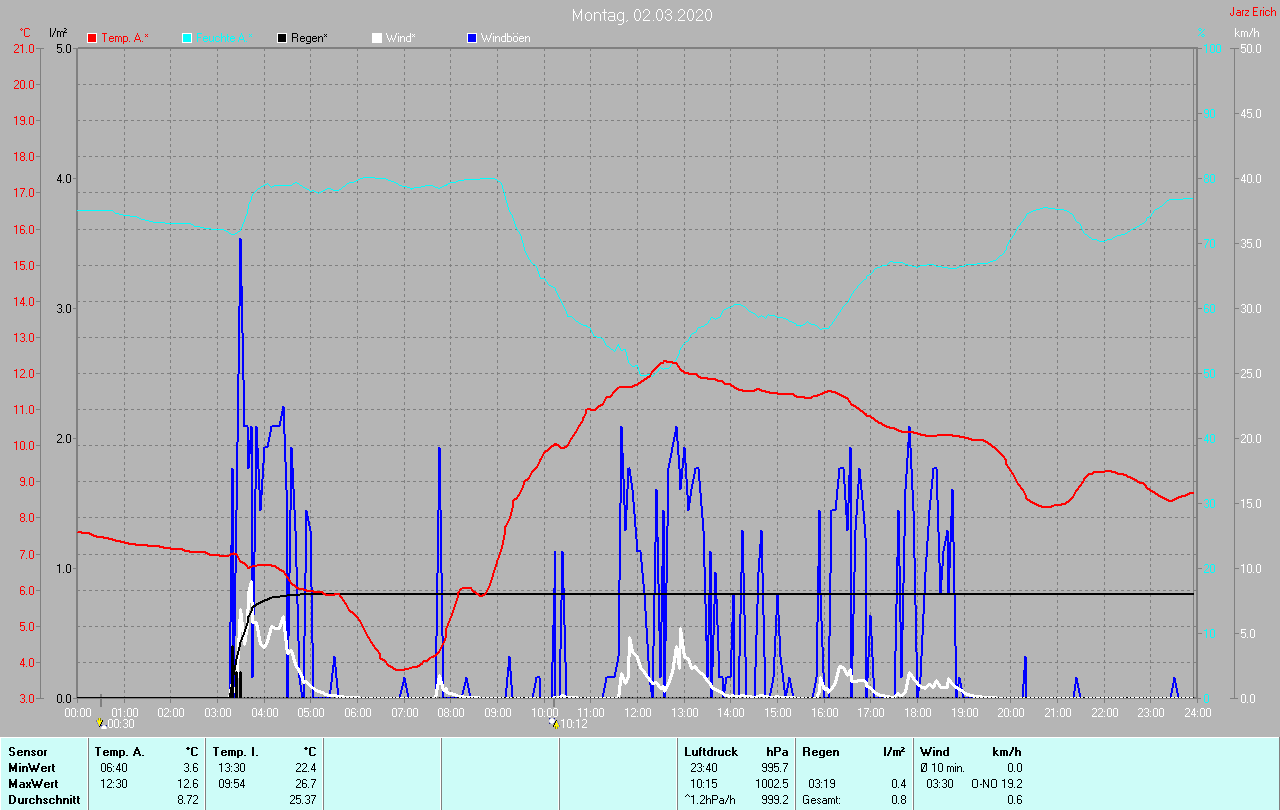Select the Temp. A.* legend label
This screenshot has height=810, width=1280.
[125, 38]
